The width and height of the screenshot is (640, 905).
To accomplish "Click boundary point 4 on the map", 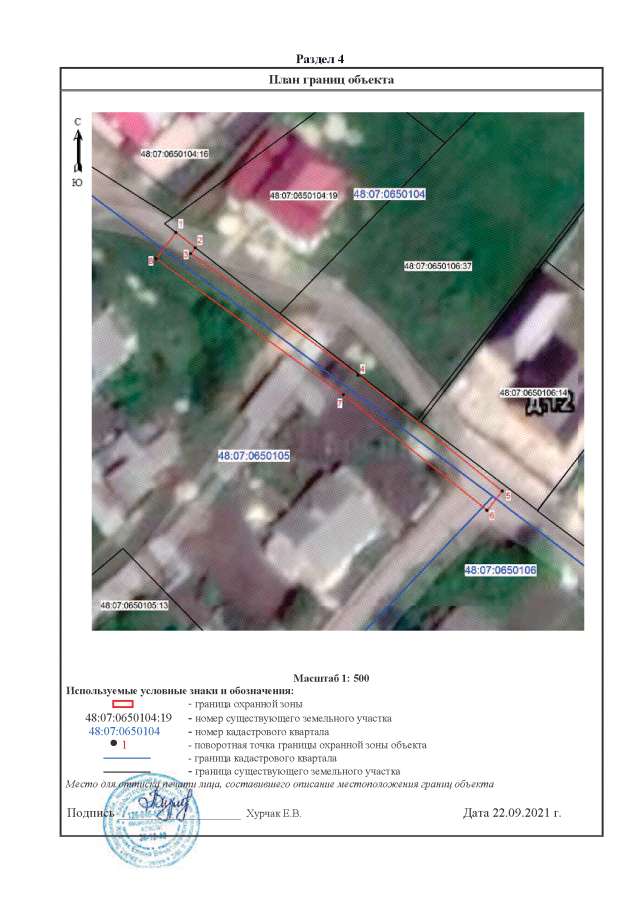I will 362,370.
